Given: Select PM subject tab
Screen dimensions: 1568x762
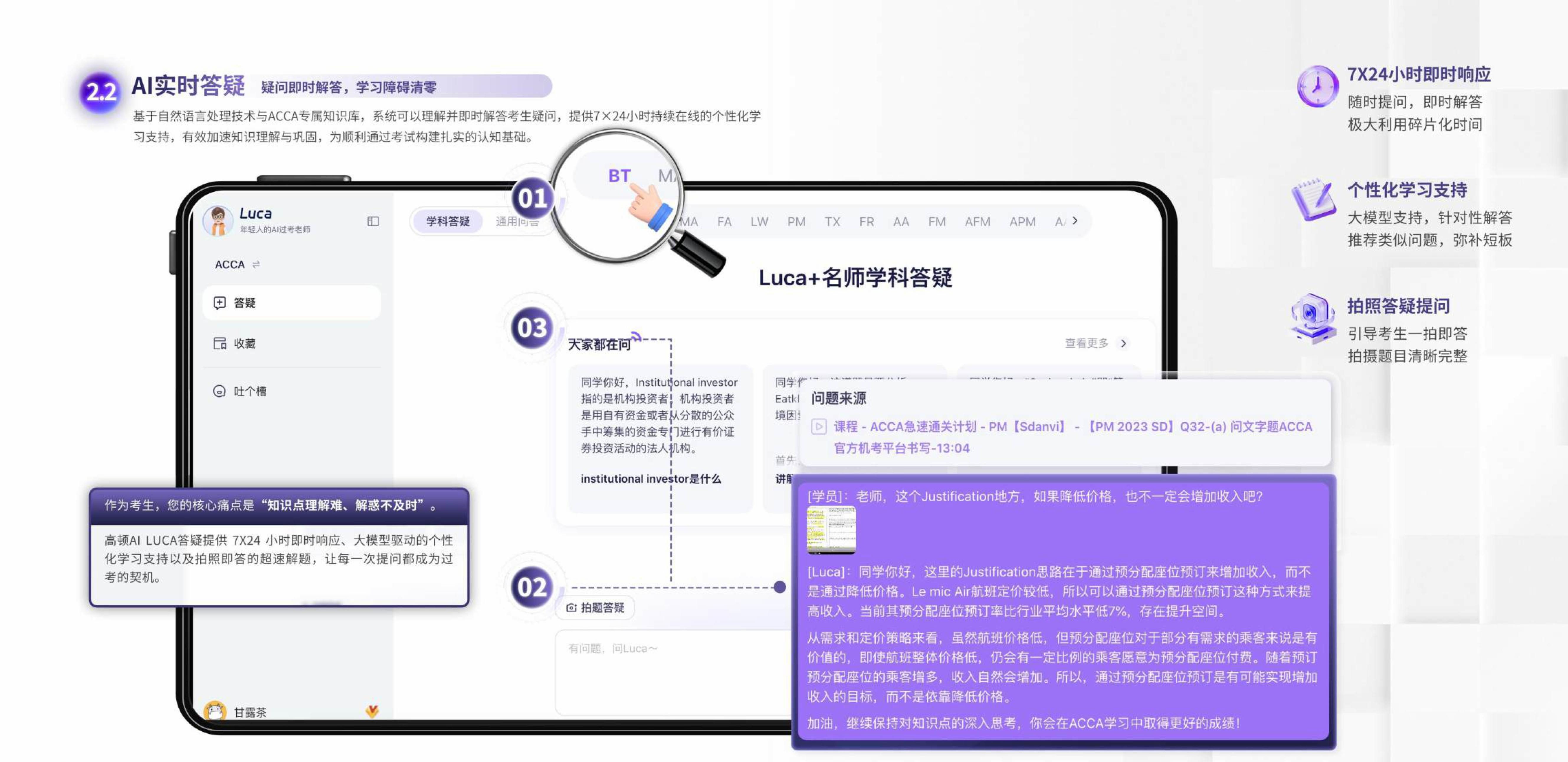Looking at the screenshot, I should 796,221.
